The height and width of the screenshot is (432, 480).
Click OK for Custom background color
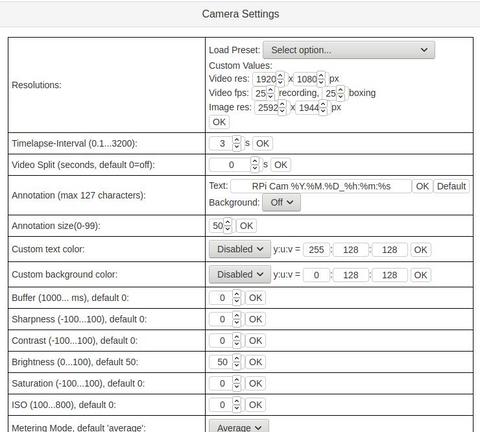(420, 275)
